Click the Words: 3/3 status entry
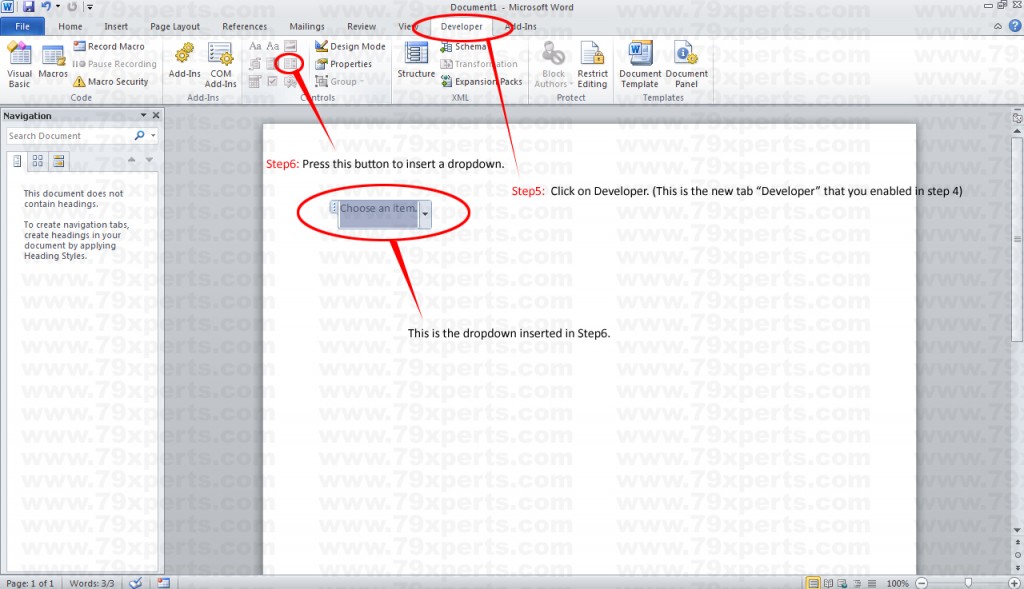The image size is (1024, 589). point(91,583)
